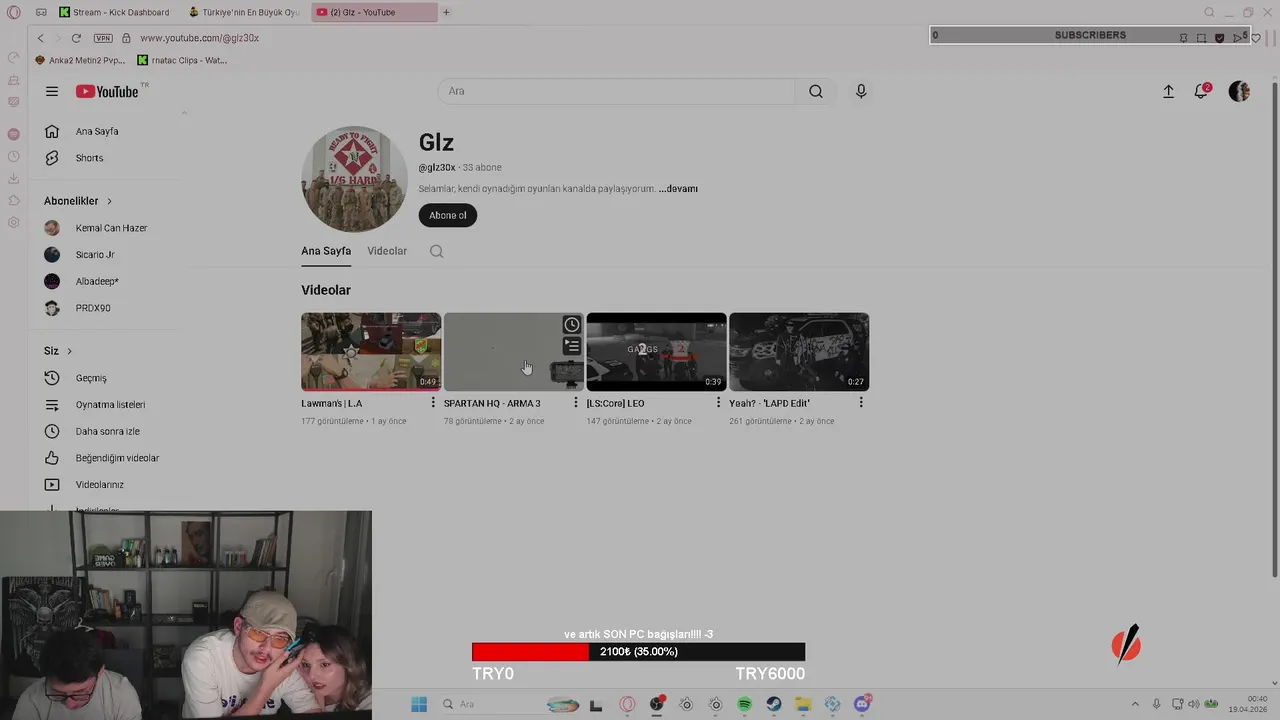
Task: Click the Abone ol button
Action: click(447, 215)
